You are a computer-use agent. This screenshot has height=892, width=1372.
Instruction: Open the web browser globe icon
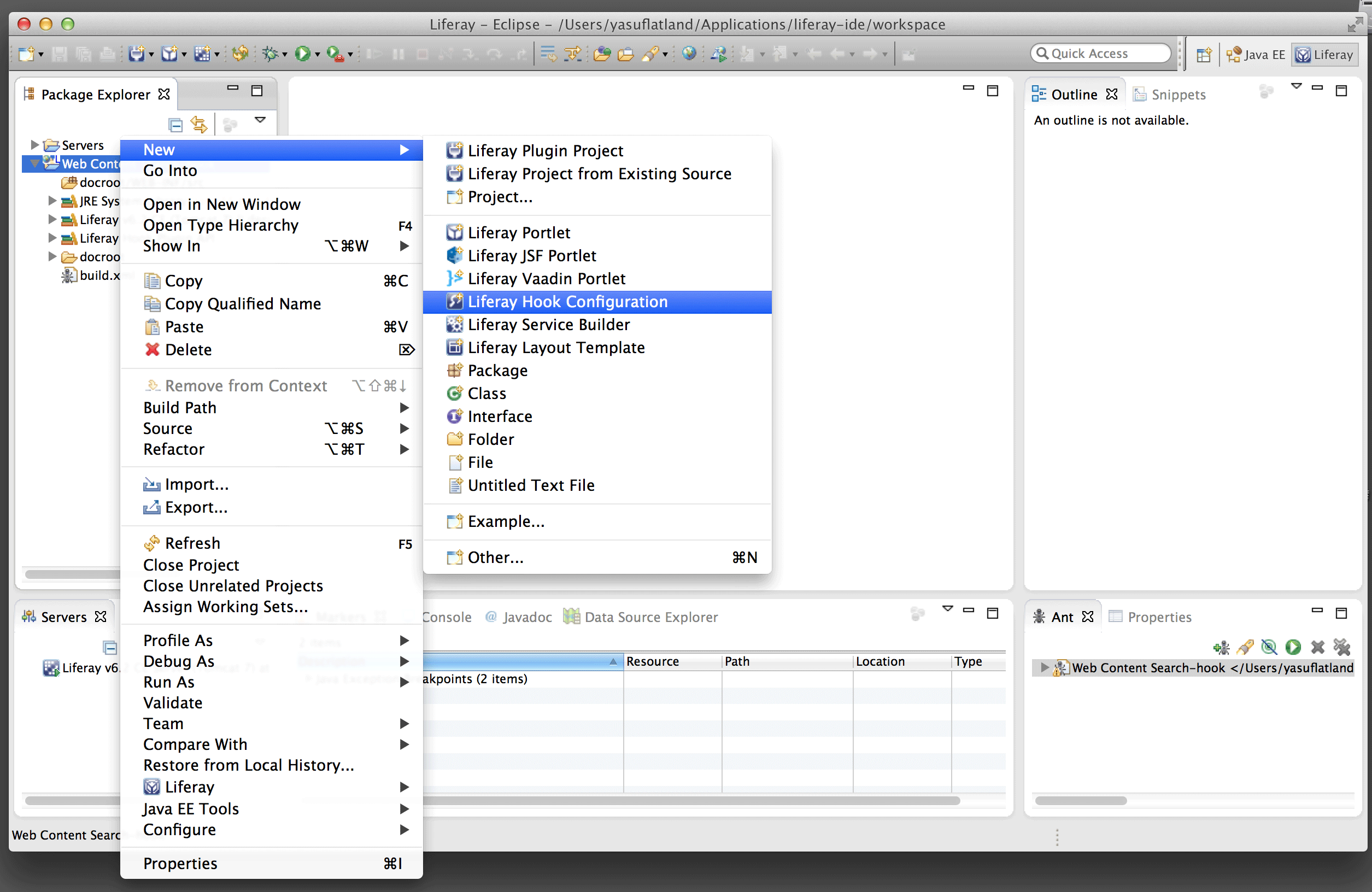[x=689, y=54]
